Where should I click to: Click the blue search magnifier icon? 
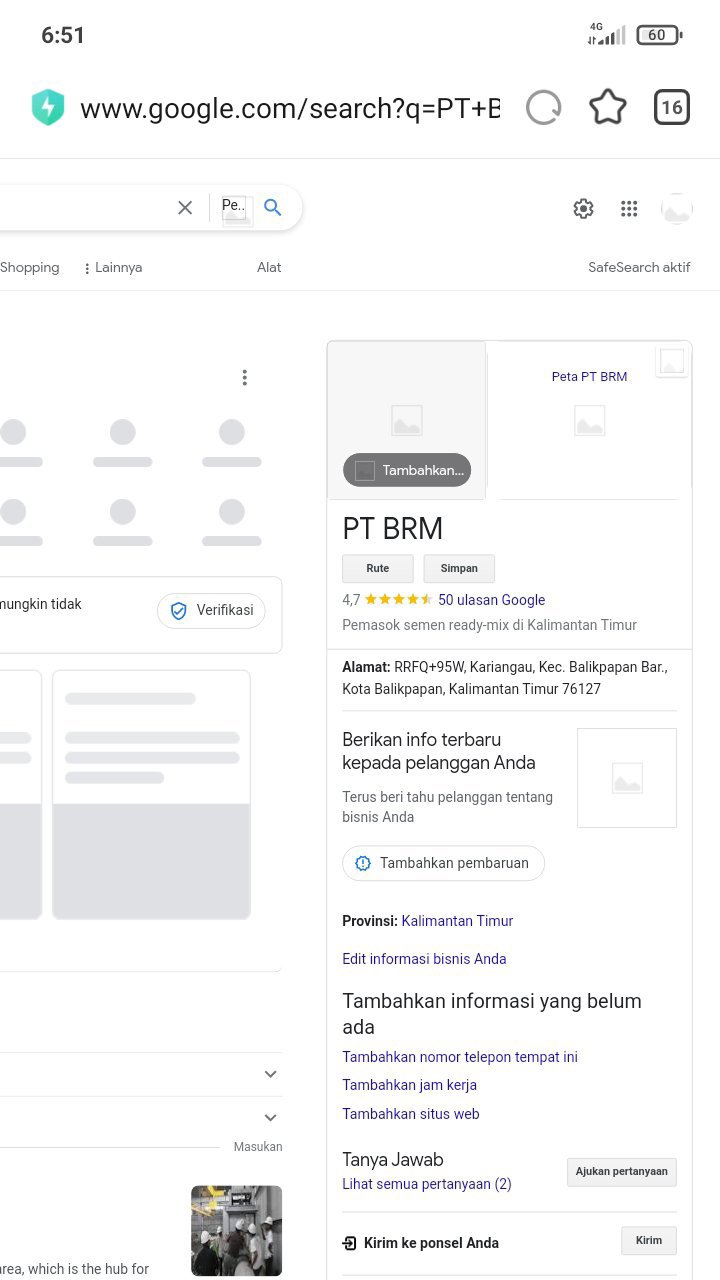[273, 208]
